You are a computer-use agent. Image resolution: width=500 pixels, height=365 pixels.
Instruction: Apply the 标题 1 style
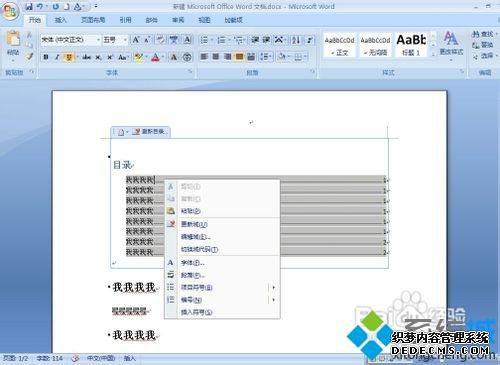pos(411,45)
